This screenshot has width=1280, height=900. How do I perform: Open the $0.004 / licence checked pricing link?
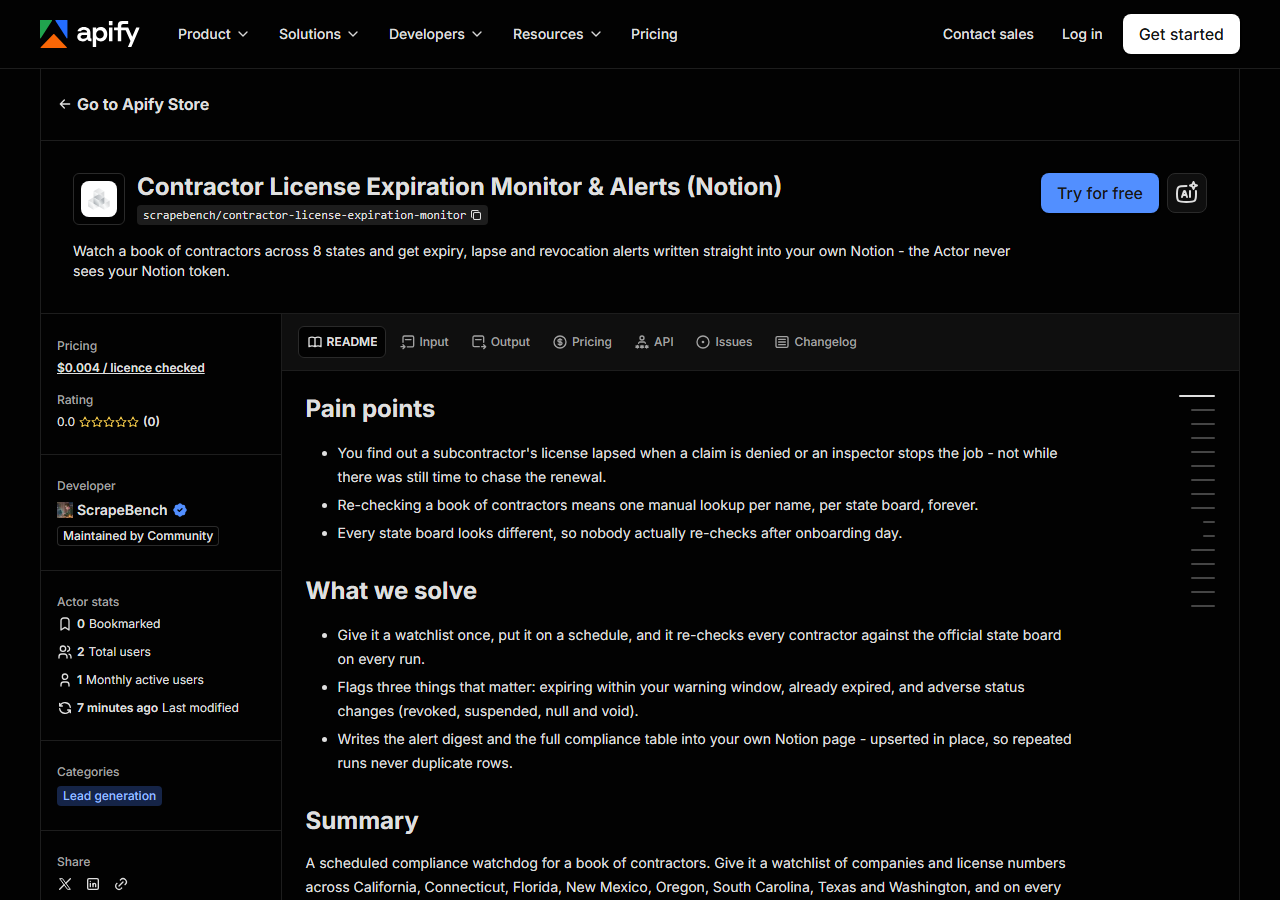pyautogui.click(x=131, y=368)
